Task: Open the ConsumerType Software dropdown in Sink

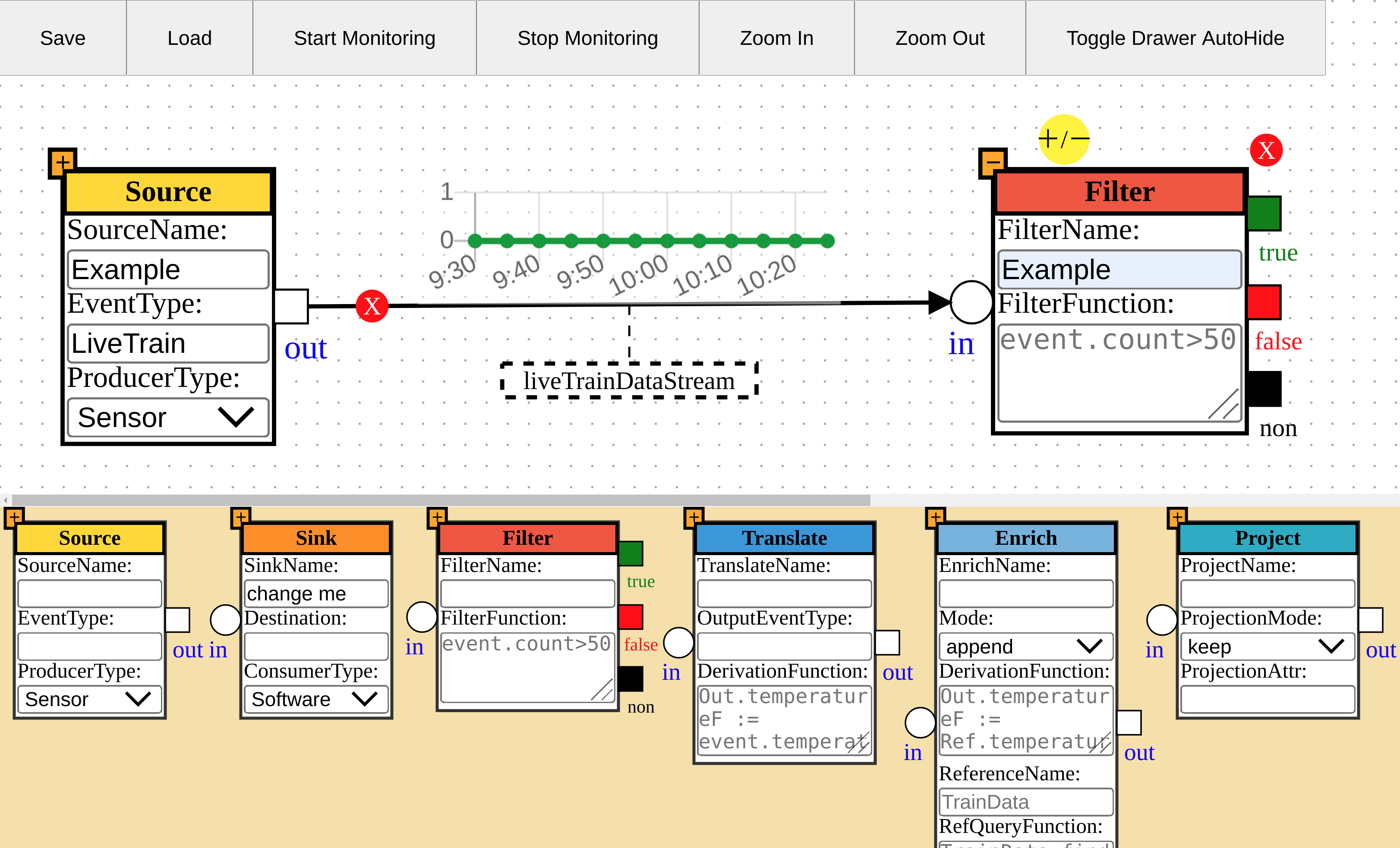Action: (x=315, y=699)
